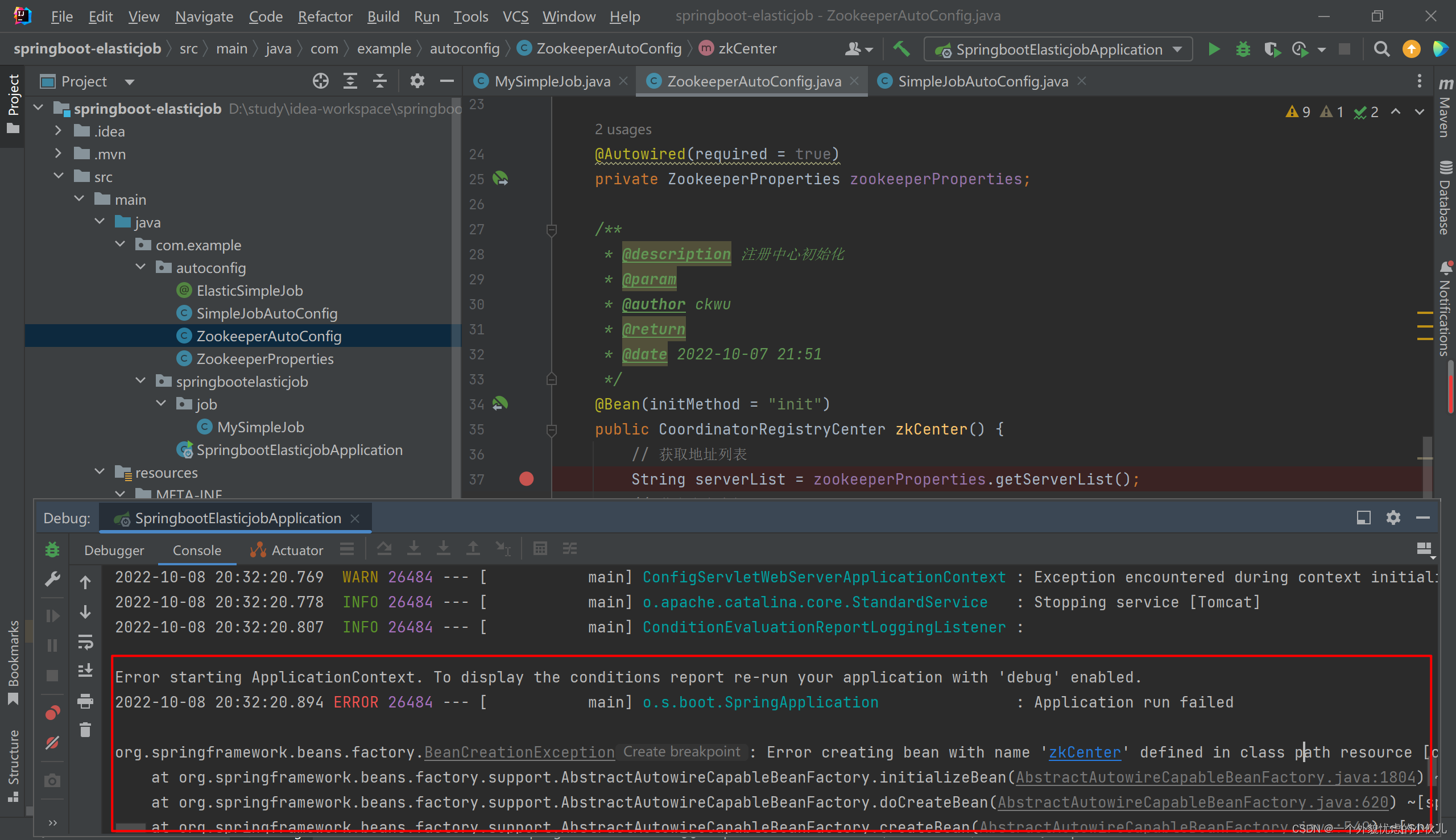Resume program icon in Debug sidebar

pyautogui.click(x=52, y=615)
